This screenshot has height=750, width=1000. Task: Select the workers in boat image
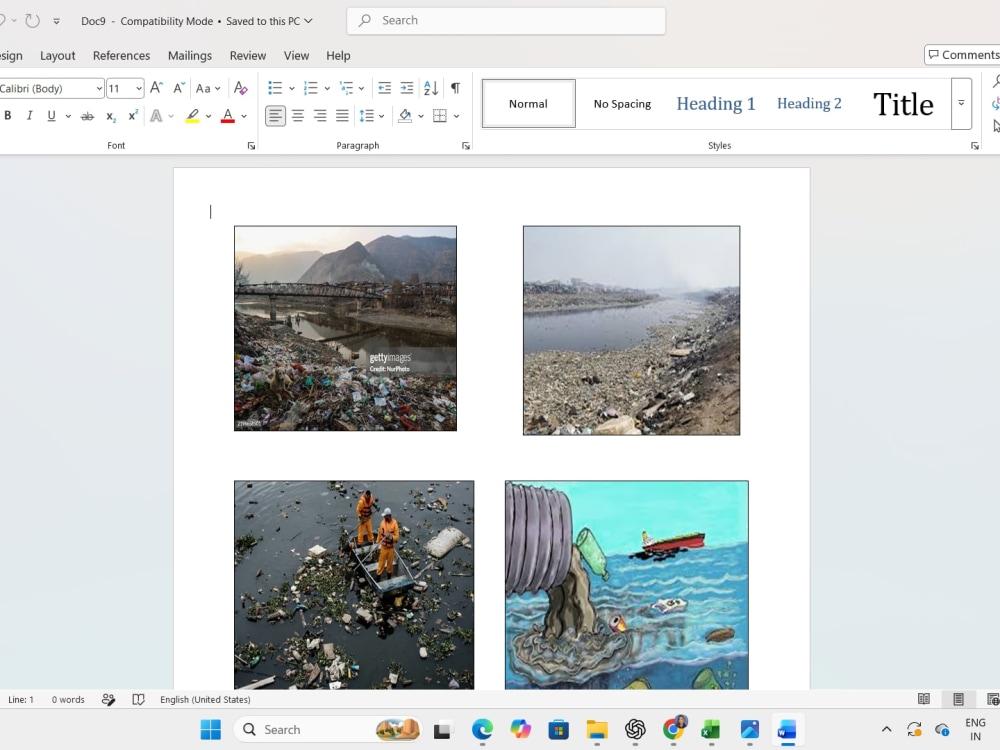pos(354,585)
